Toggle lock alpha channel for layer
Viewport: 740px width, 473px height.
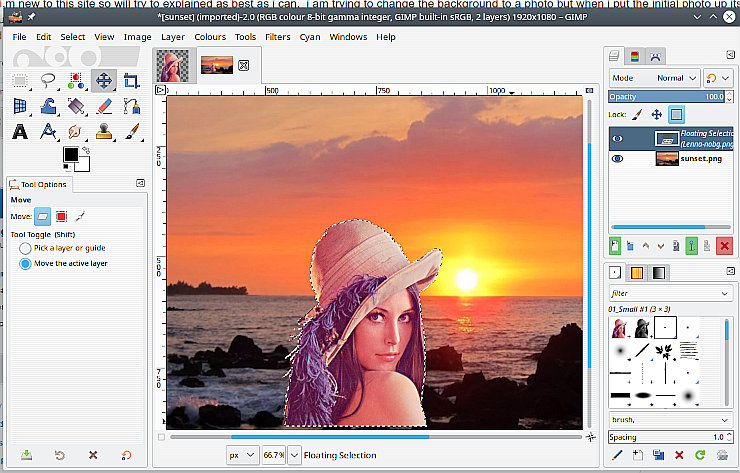[677, 115]
